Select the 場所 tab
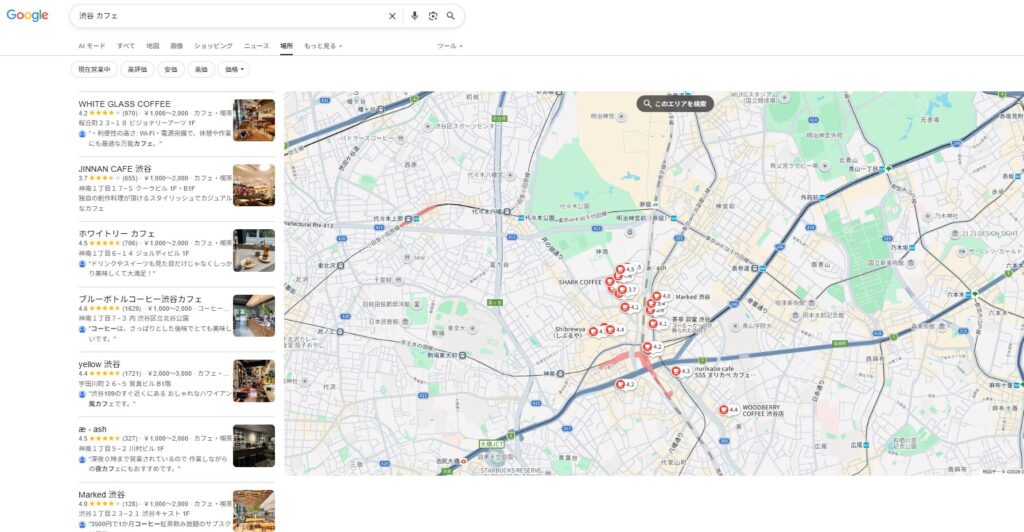 (x=286, y=46)
